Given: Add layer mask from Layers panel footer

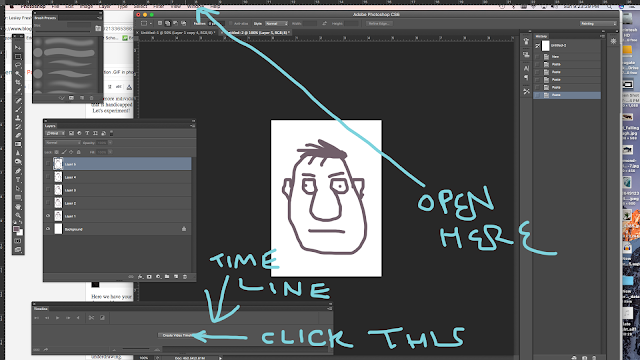Looking at the screenshot, I should 149,277.
